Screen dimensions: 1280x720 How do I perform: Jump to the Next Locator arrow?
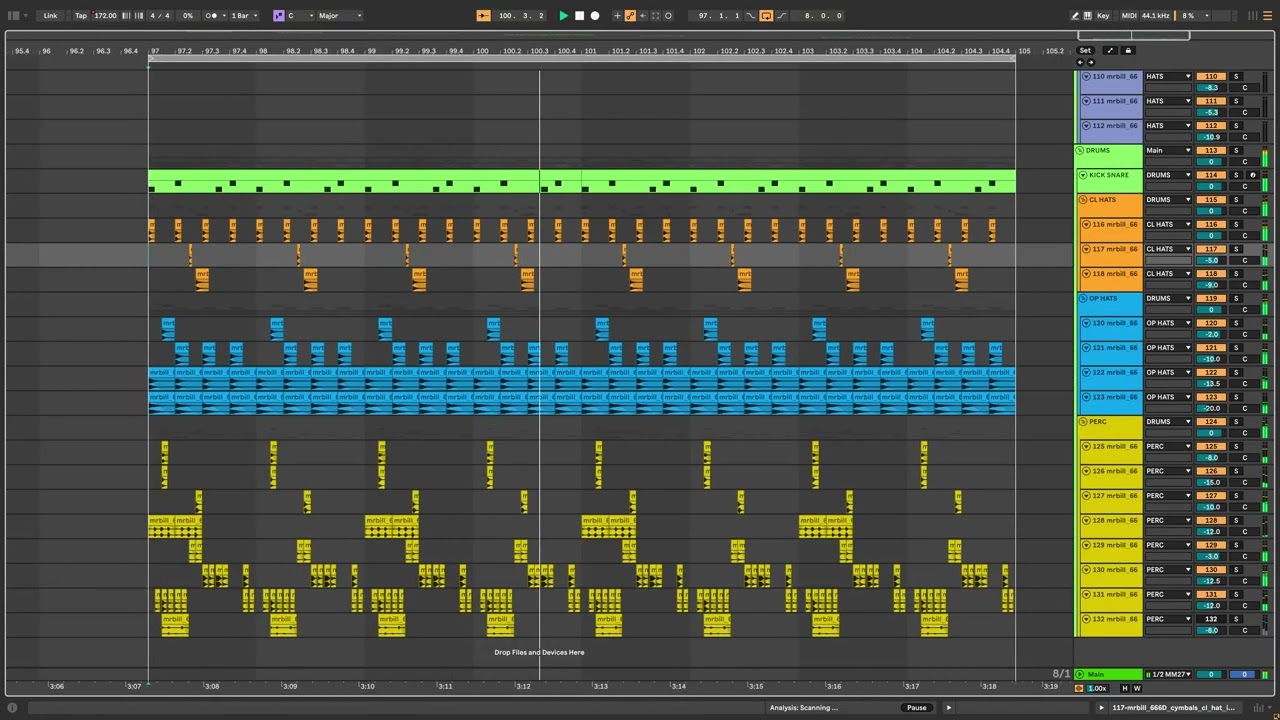pos(1090,63)
